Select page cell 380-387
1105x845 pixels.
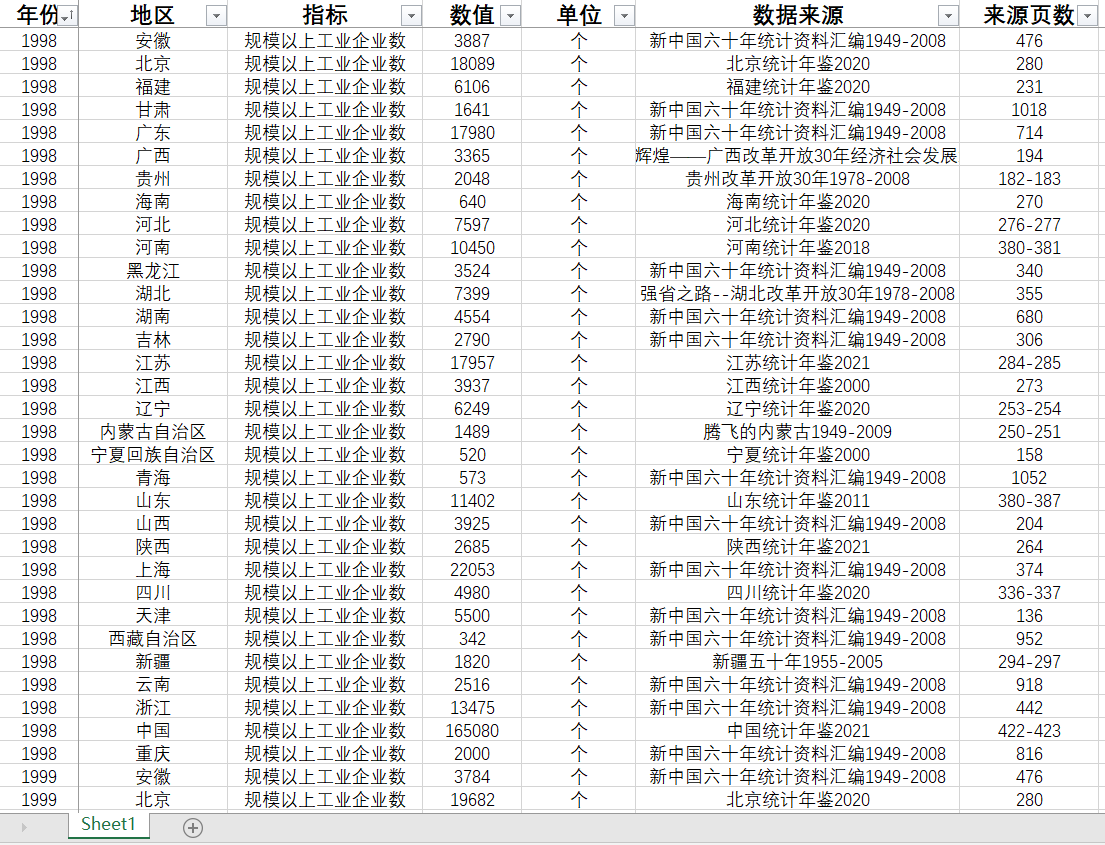pos(1029,500)
